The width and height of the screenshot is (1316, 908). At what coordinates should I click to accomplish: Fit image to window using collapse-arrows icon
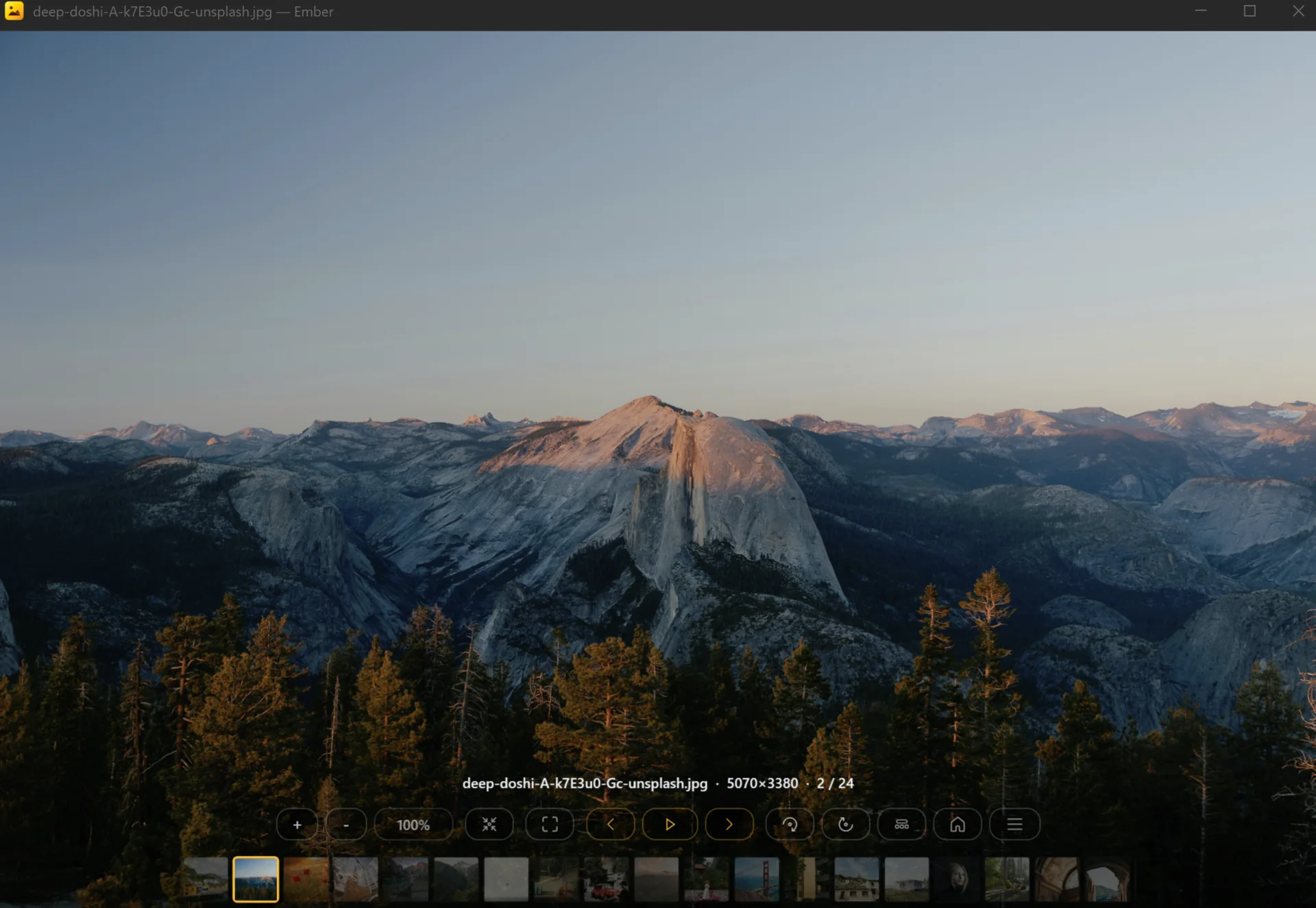pos(489,824)
